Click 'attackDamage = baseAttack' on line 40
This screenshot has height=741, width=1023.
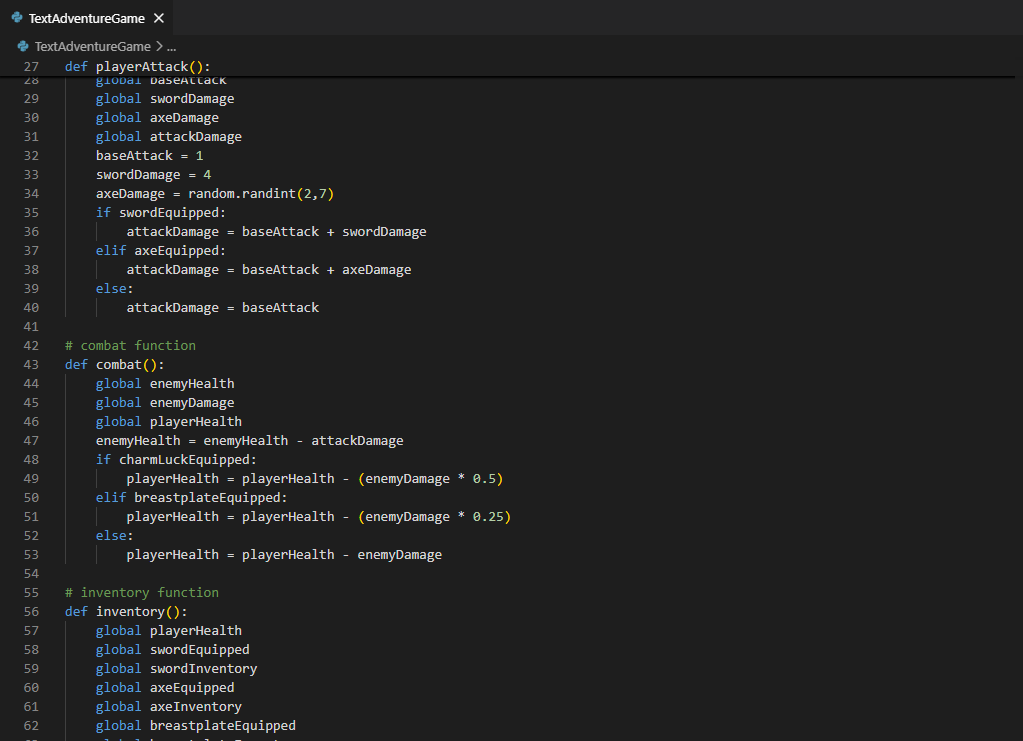(222, 307)
